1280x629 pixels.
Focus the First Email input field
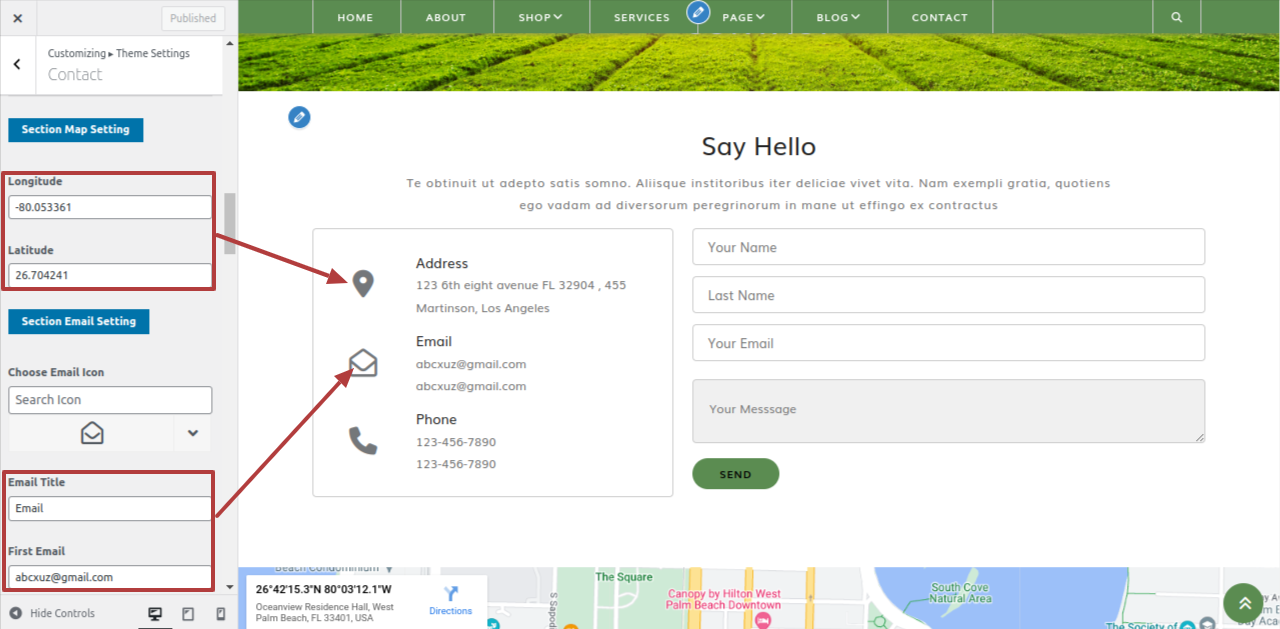110,577
